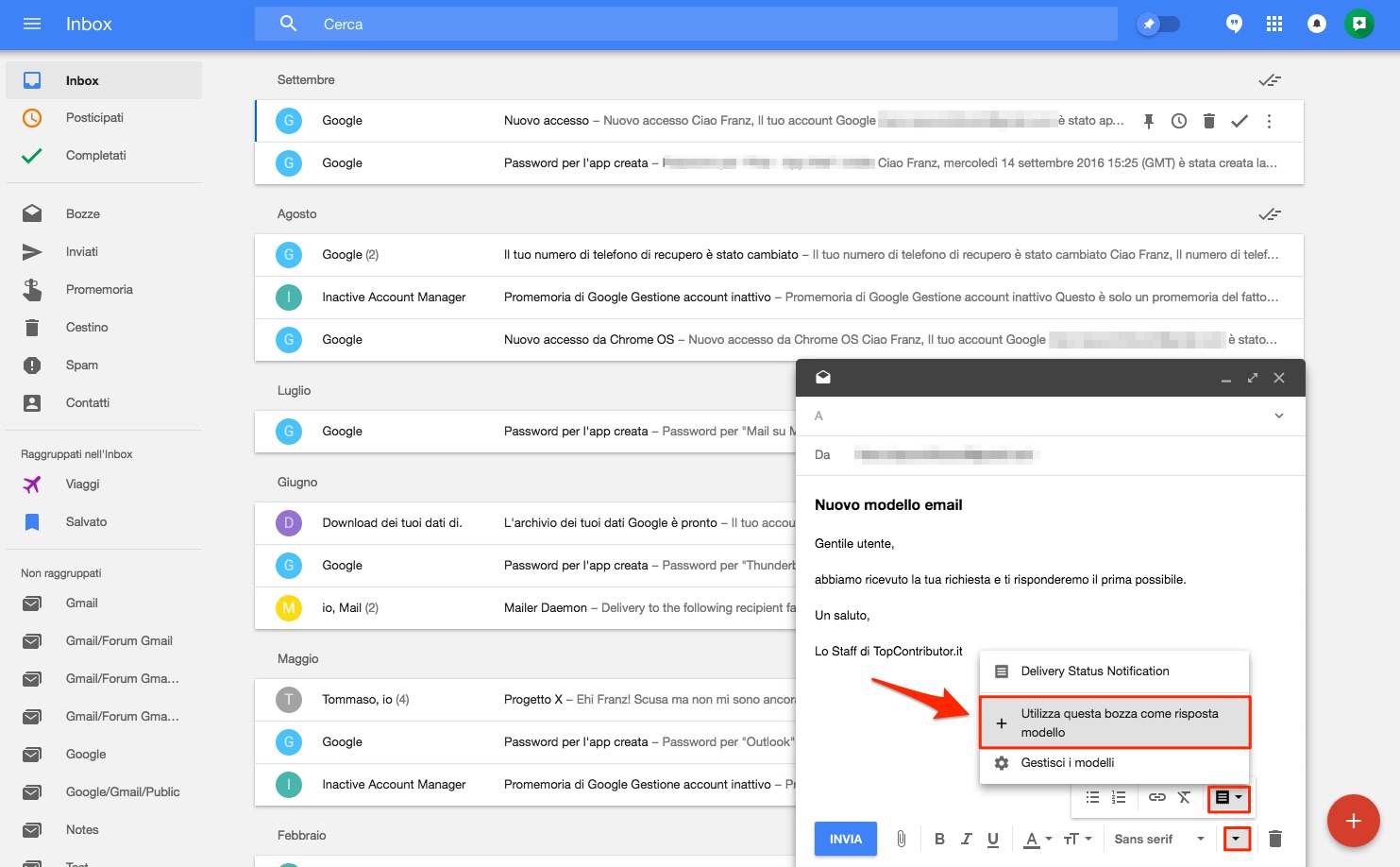Open Progetto X email from Tommaso
Screen dimensions: 1400x867
[525, 700]
